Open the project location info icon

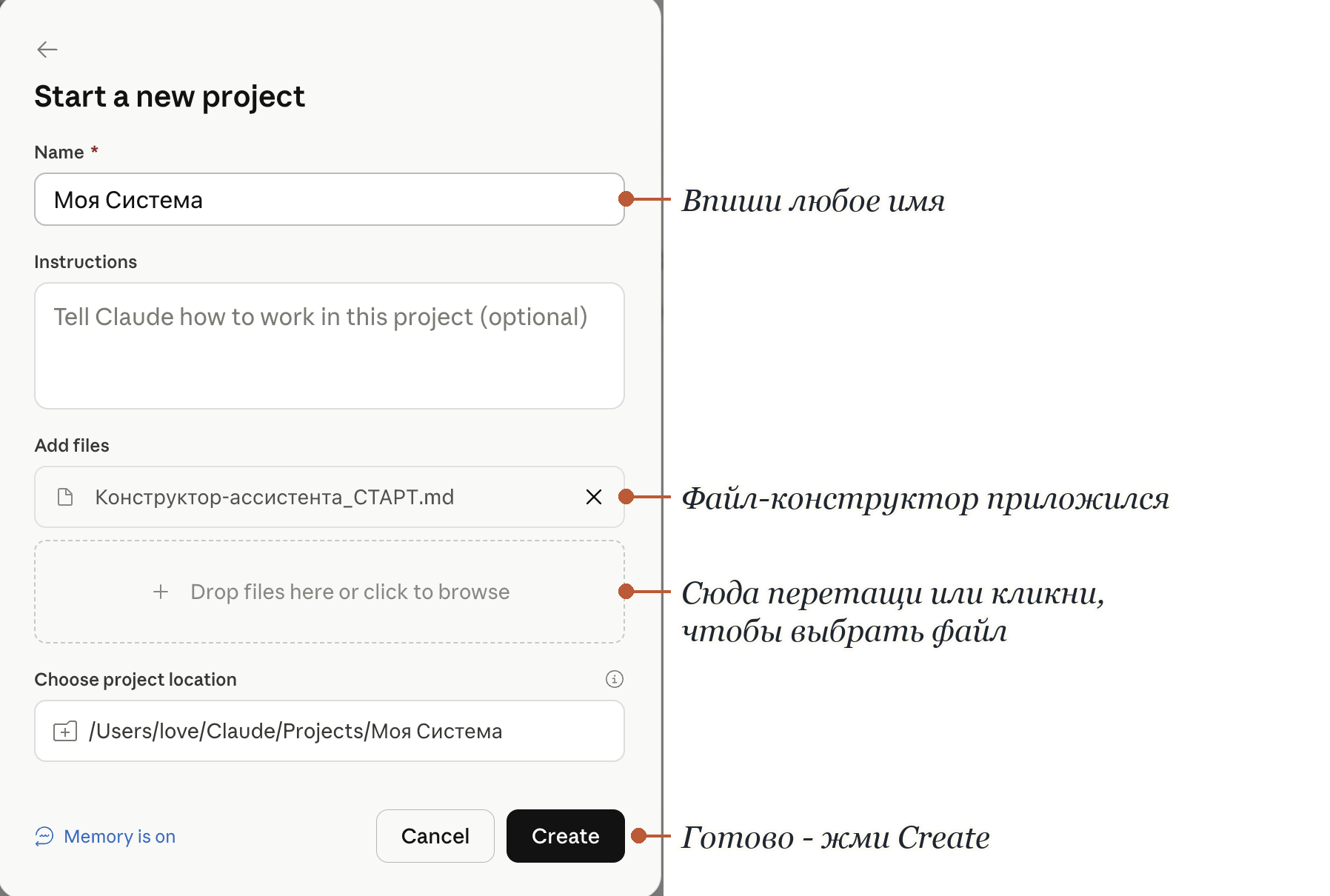[615, 679]
